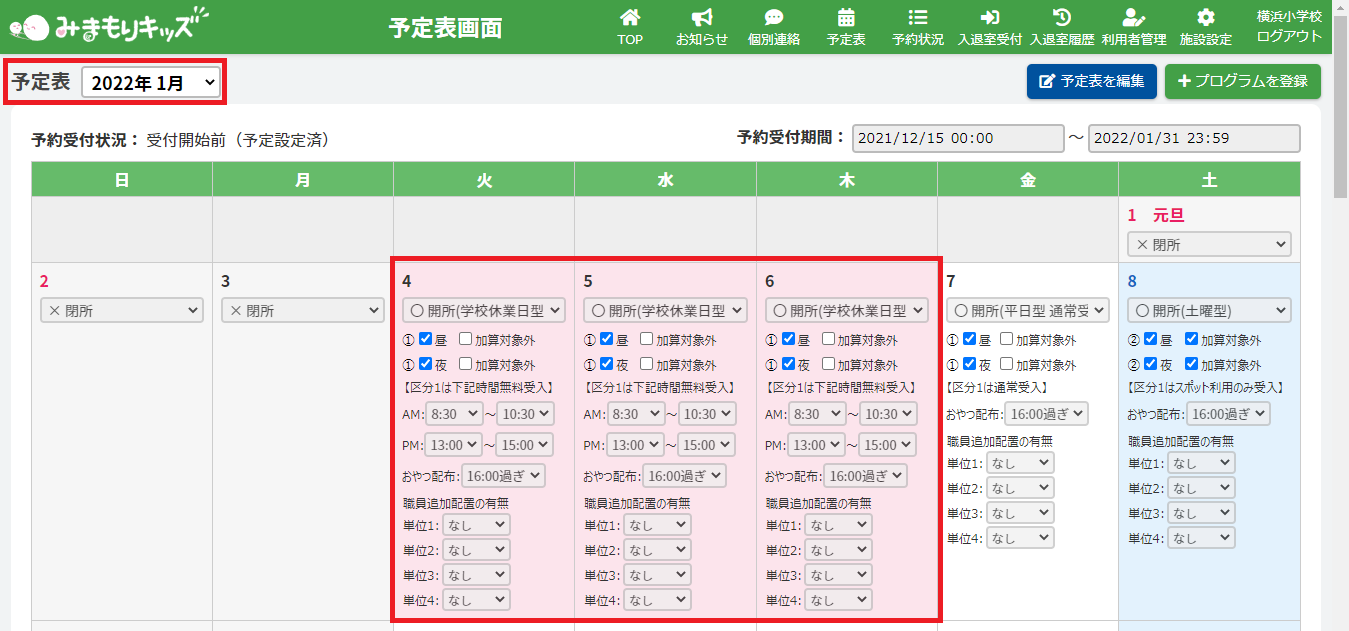
Task: Open おやつ配布 dropdown on day 7
Action: [x=1046, y=413]
